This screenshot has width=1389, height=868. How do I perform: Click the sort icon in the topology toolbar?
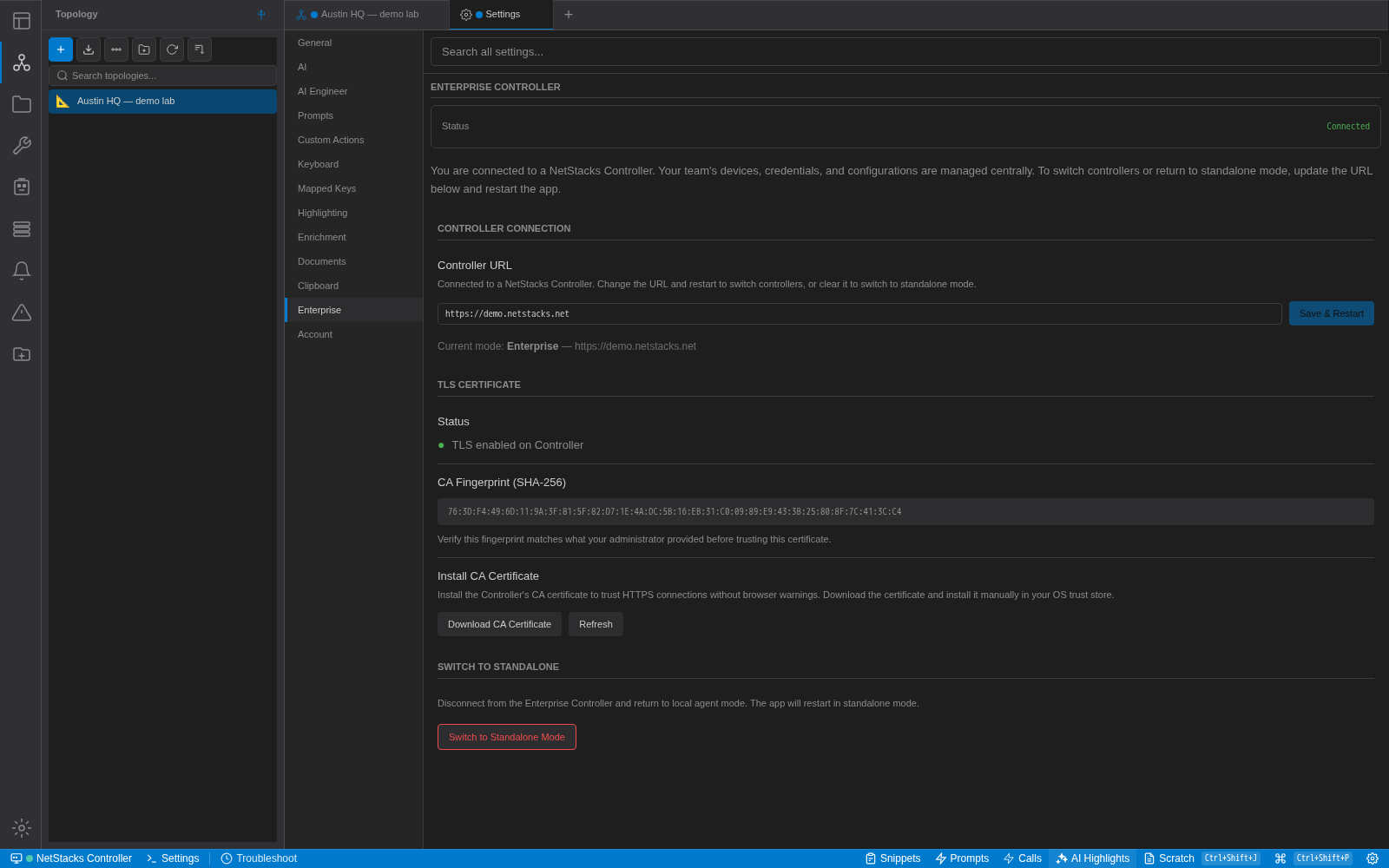200,49
